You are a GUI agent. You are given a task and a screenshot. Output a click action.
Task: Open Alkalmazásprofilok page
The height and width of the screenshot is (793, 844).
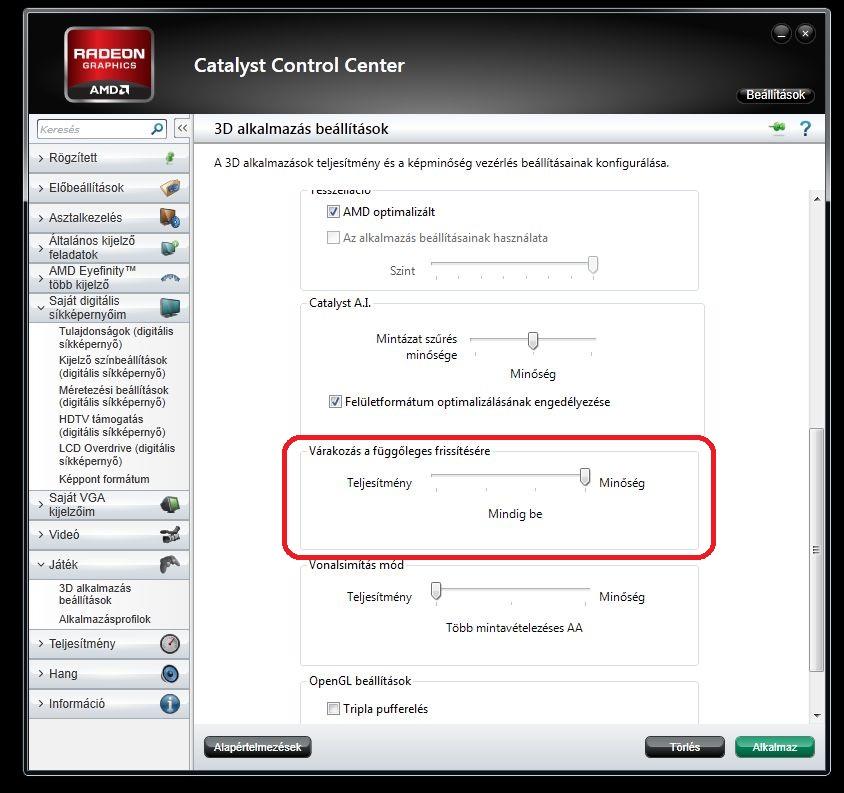(104, 619)
